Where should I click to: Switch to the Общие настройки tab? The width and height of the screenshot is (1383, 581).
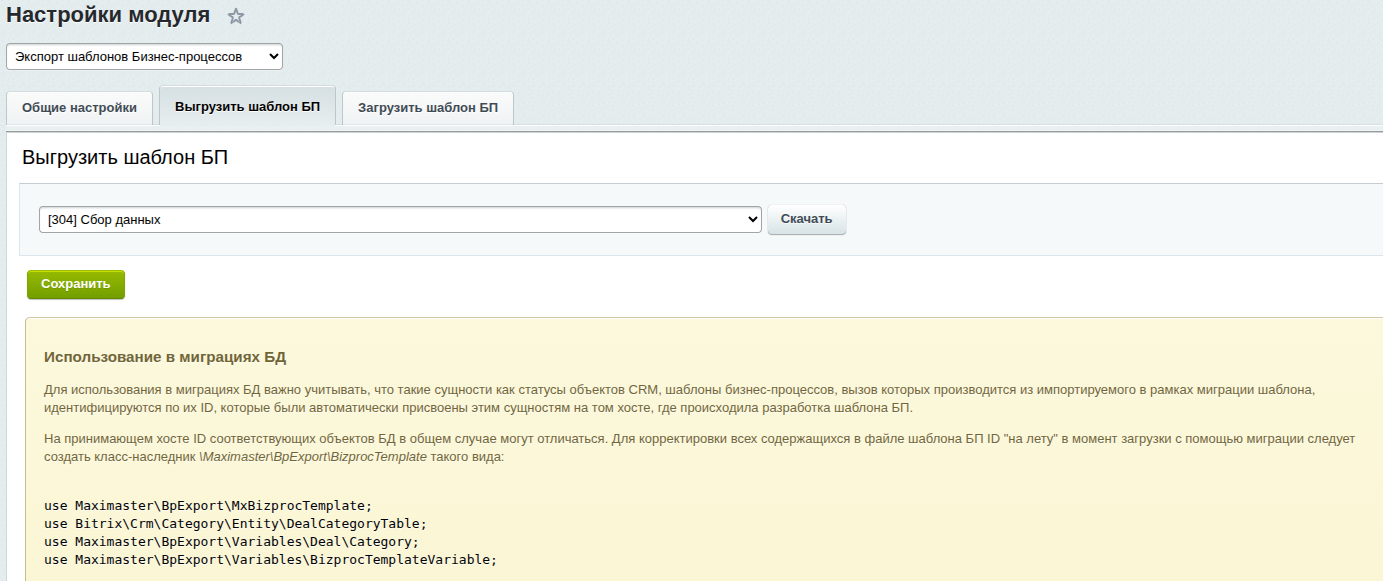click(x=80, y=107)
